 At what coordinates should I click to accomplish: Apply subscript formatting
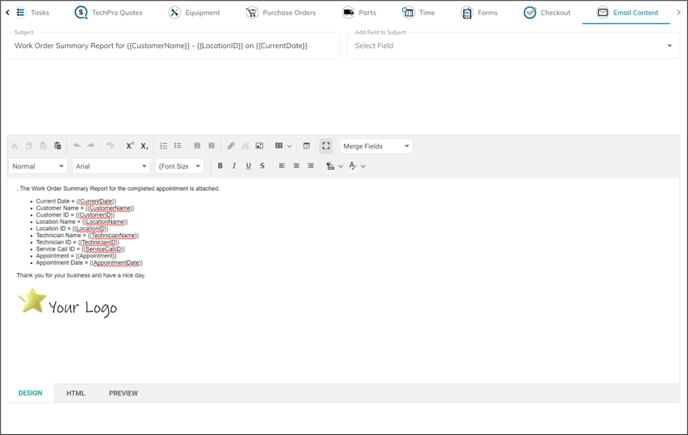tap(144, 146)
